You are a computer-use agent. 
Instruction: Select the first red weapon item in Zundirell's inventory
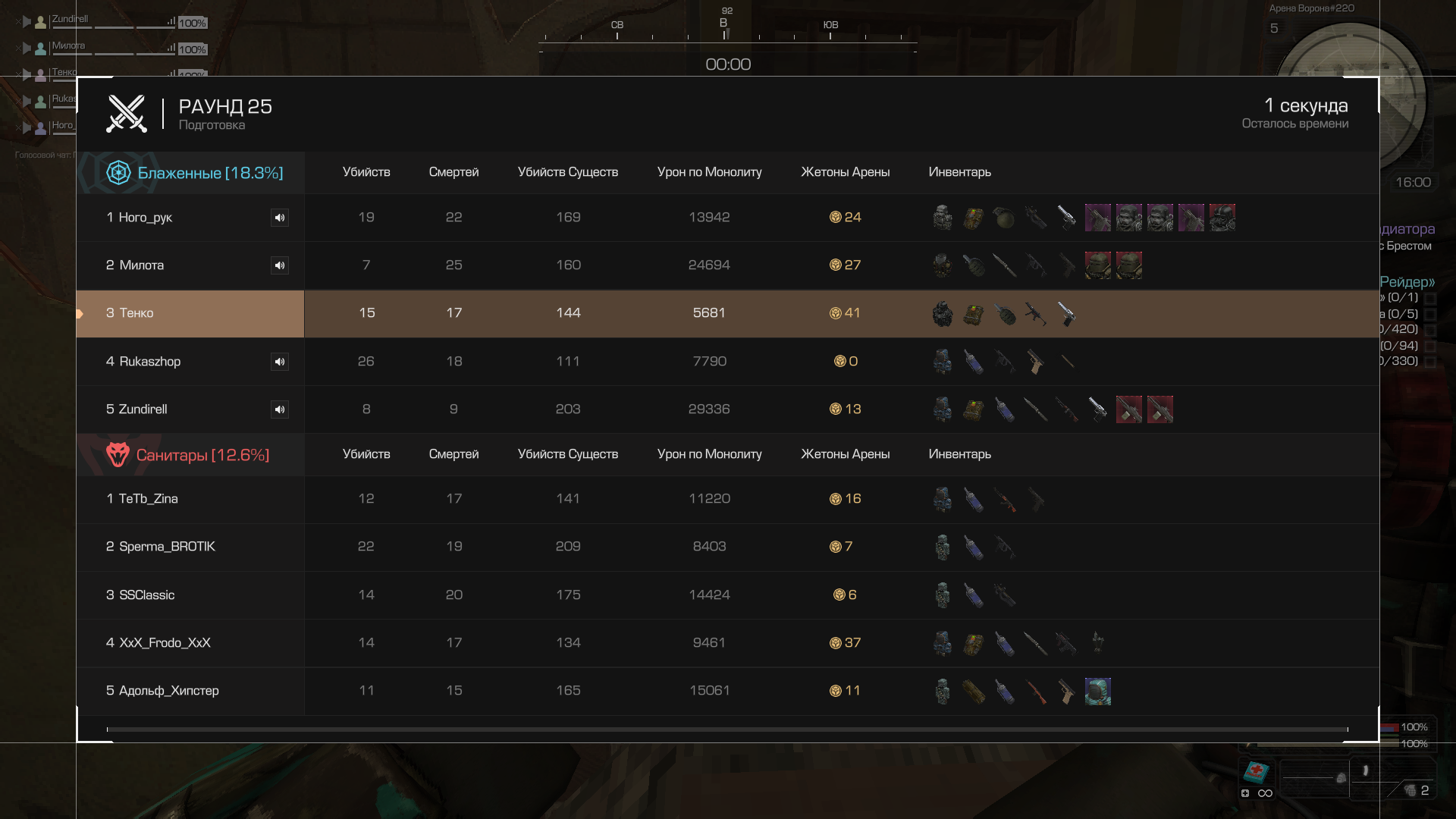[x=1128, y=409]
